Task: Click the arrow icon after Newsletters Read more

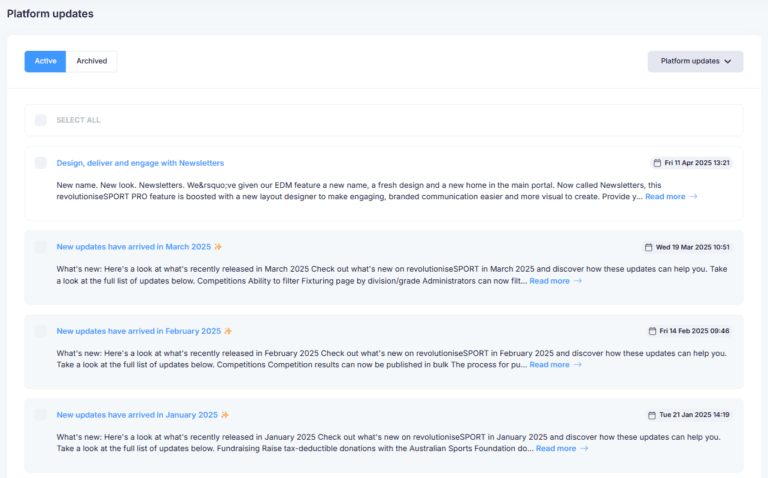Action: 694,197
